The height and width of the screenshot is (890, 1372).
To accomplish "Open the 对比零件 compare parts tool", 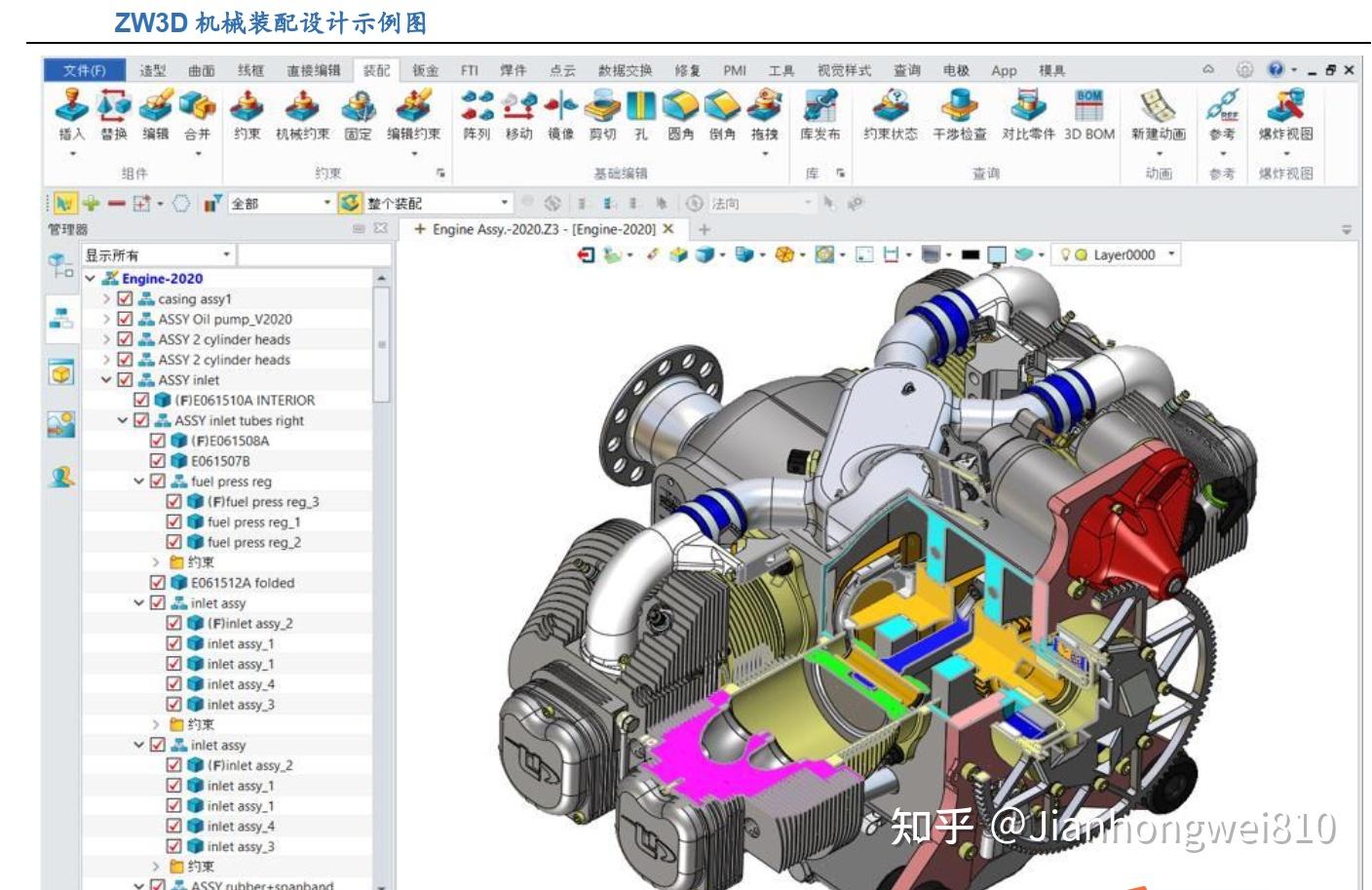I will 1028,106.
